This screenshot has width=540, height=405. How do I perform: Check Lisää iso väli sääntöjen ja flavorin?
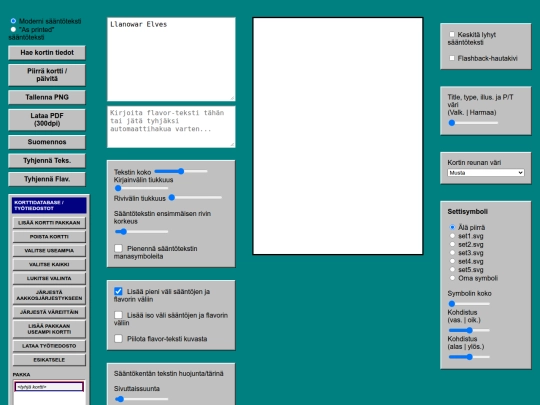point(118,315)
